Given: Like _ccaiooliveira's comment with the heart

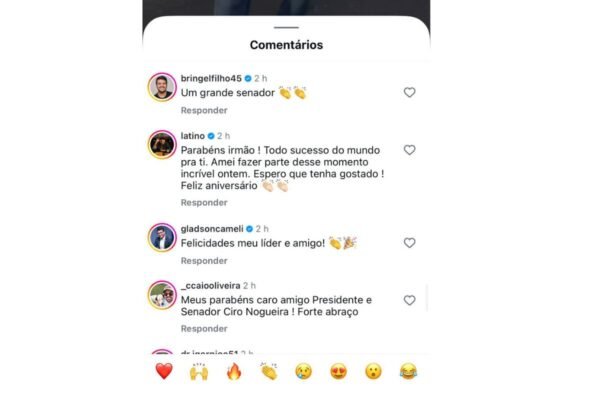Looking at the screenshot, I should (x=409, y=300).
